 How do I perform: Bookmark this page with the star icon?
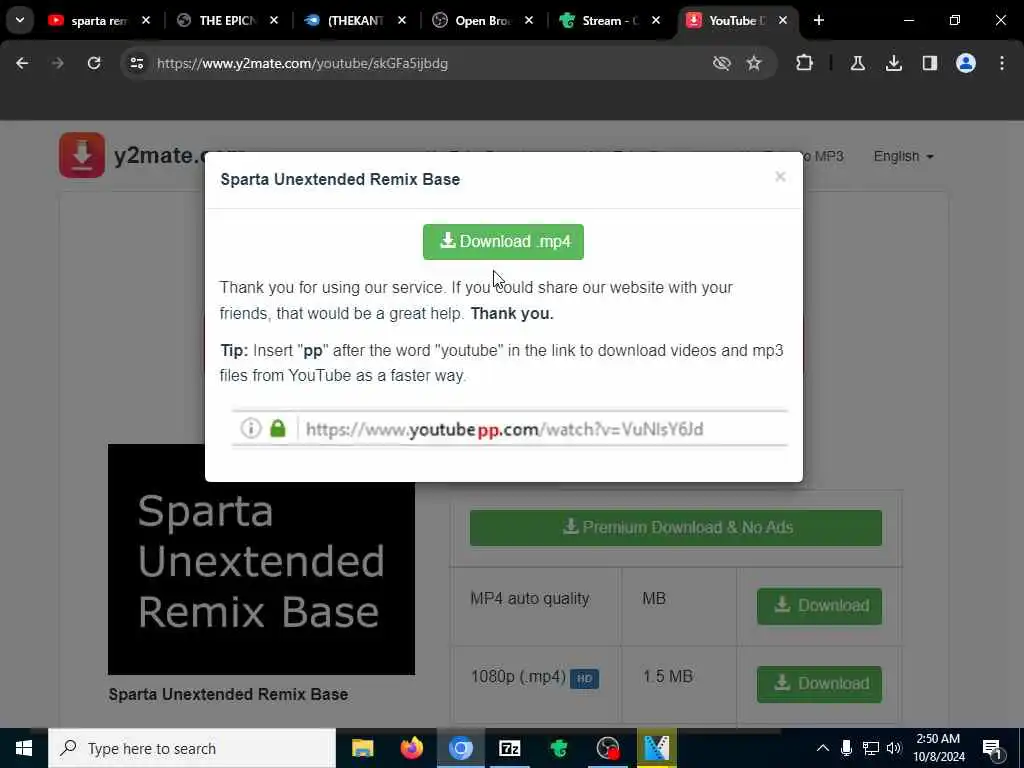pos(754,63)
